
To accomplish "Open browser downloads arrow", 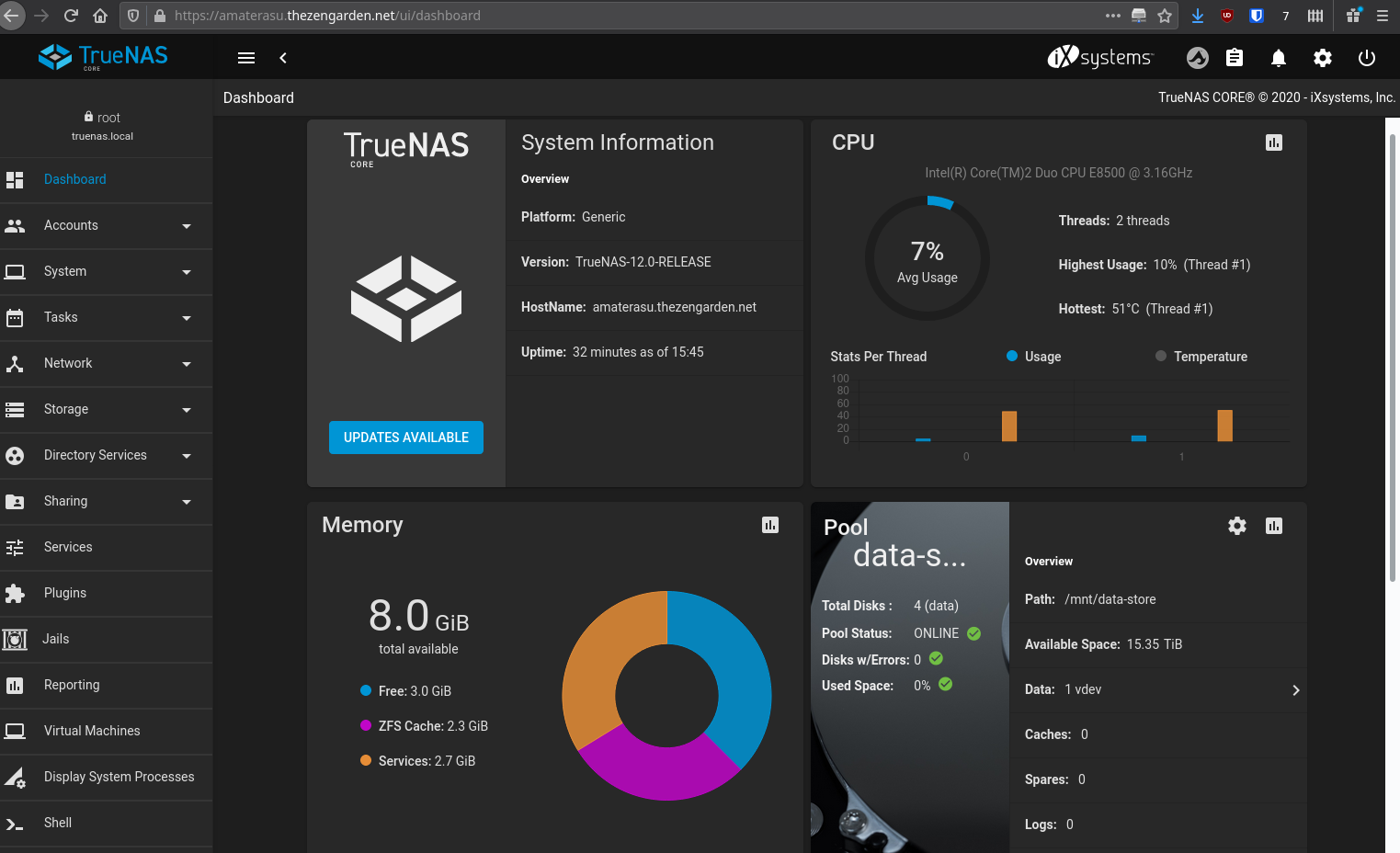I will coord(1198,16).
